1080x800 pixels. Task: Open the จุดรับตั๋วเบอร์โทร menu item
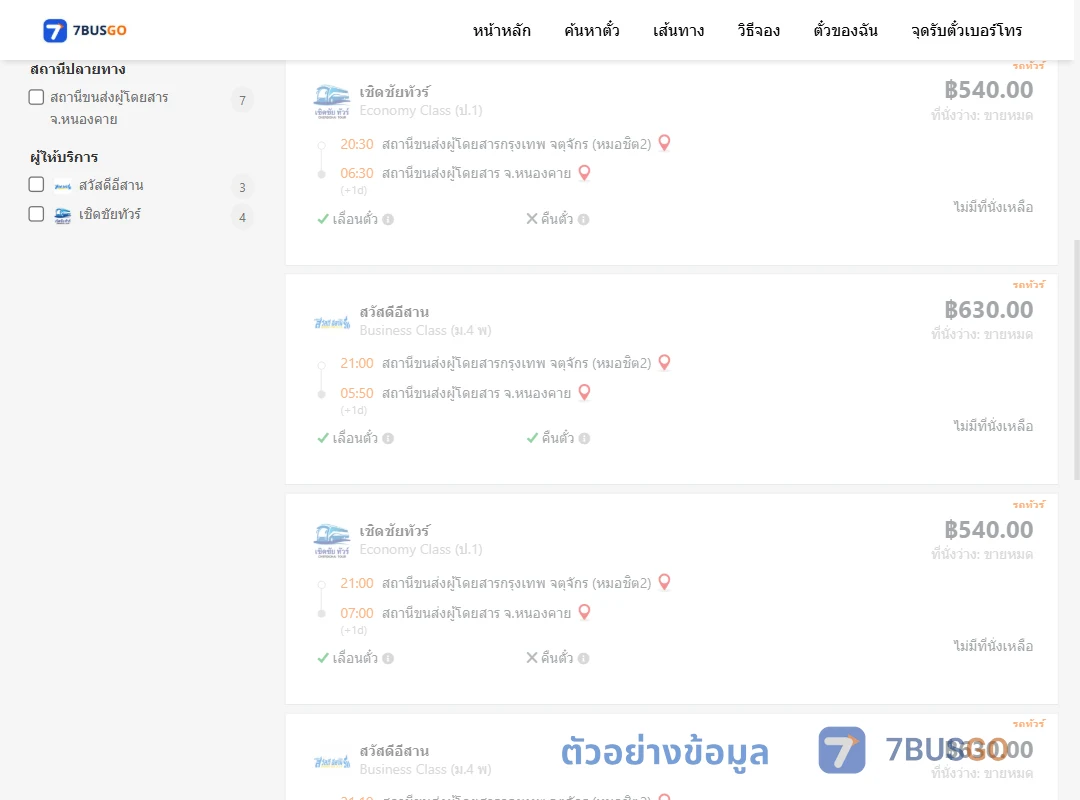click(x=966, y=30)
